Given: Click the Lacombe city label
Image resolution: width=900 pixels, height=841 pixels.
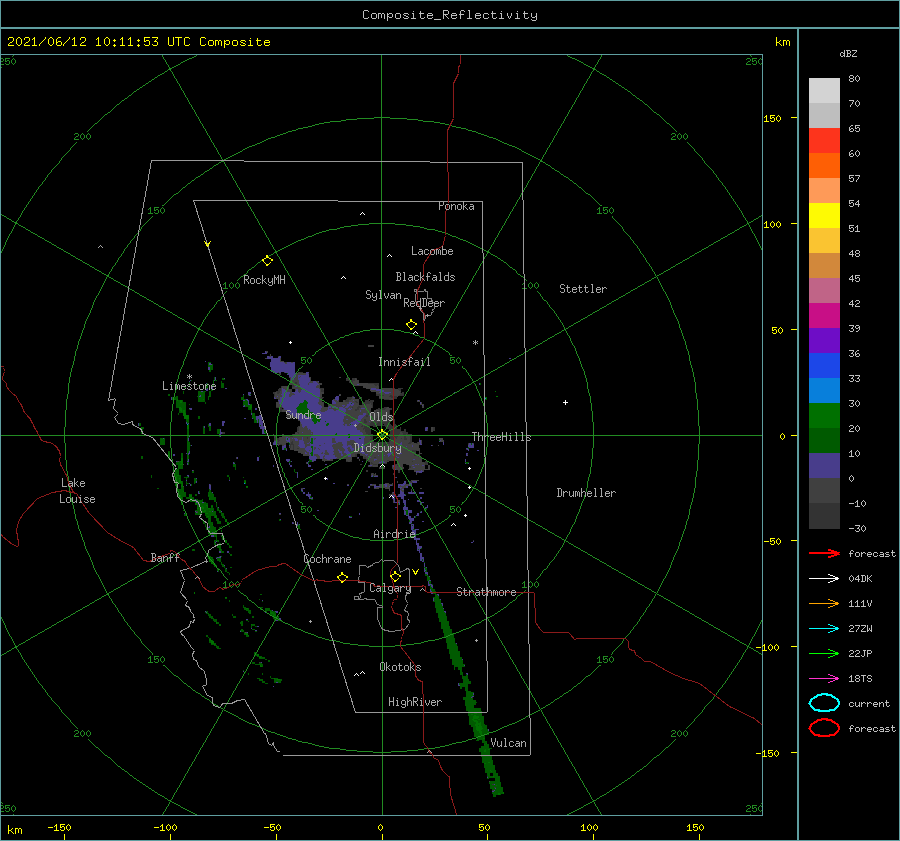Looking at the screenshot, I should pyautogui.click(x=432, y=251).
